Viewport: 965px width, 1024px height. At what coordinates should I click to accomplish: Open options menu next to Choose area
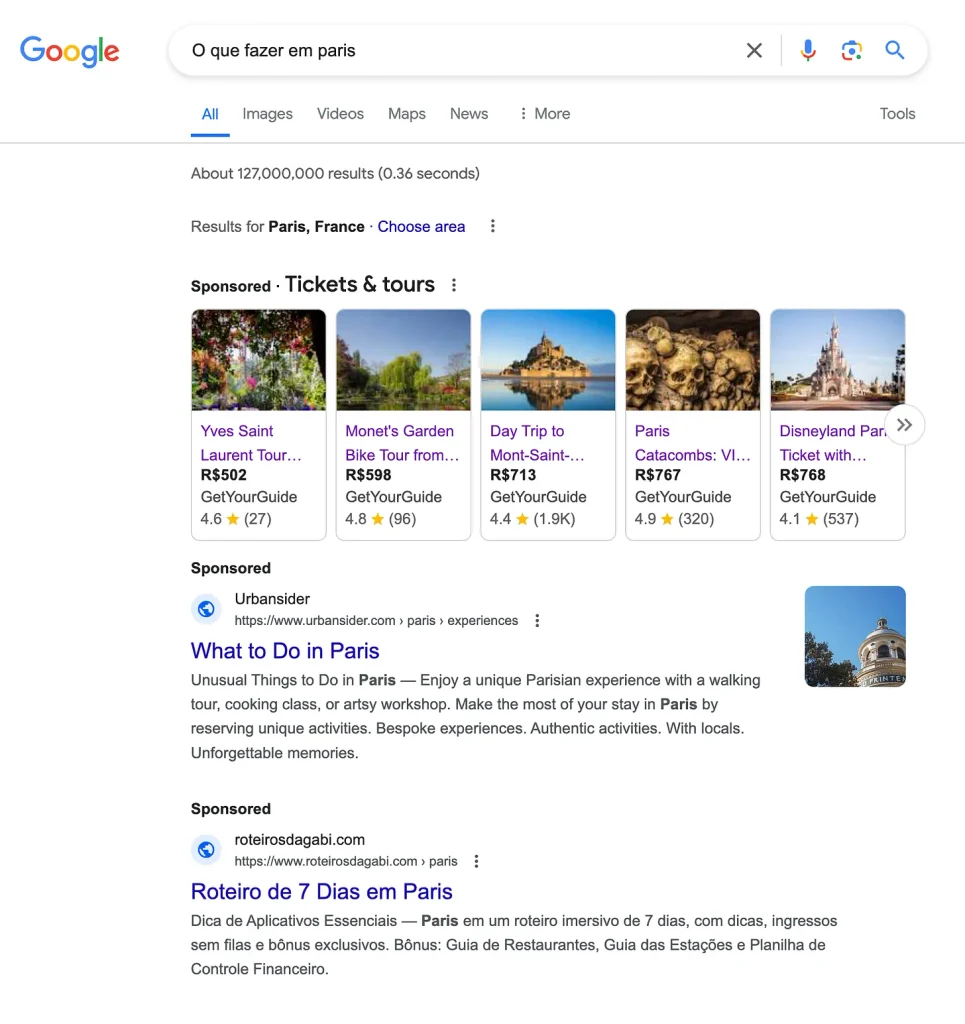point(493,226)
